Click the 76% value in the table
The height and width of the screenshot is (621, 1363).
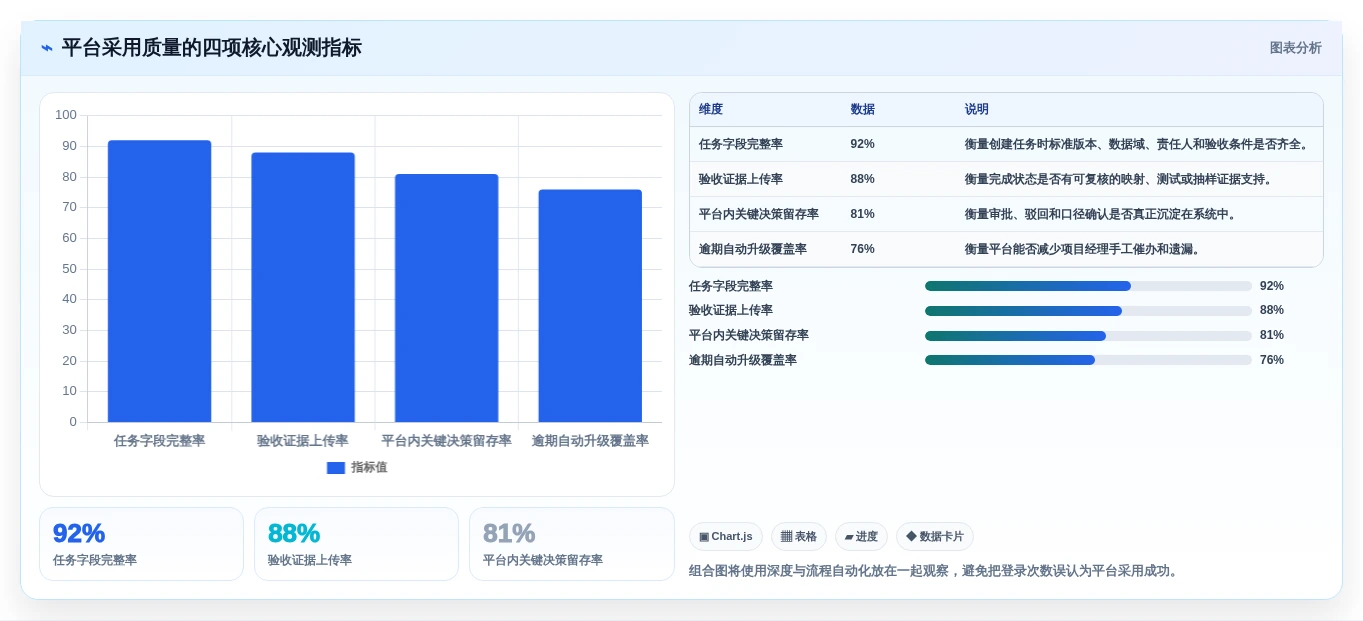(x=862, y=249)
